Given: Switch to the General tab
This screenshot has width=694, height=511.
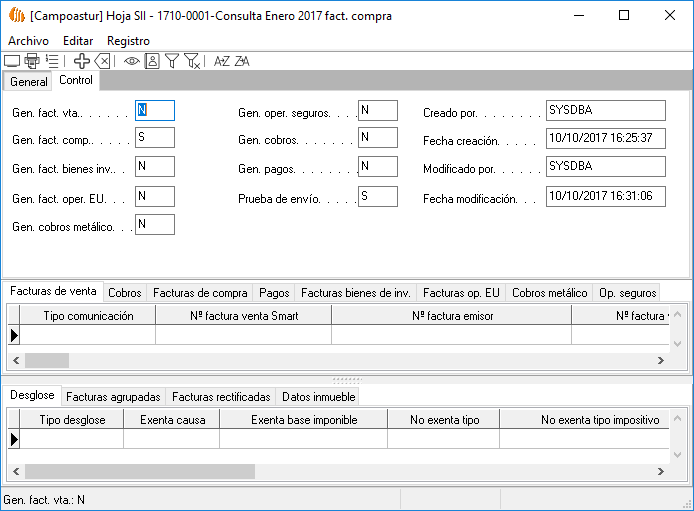Looking at the screenshot, I should point(28,82).
